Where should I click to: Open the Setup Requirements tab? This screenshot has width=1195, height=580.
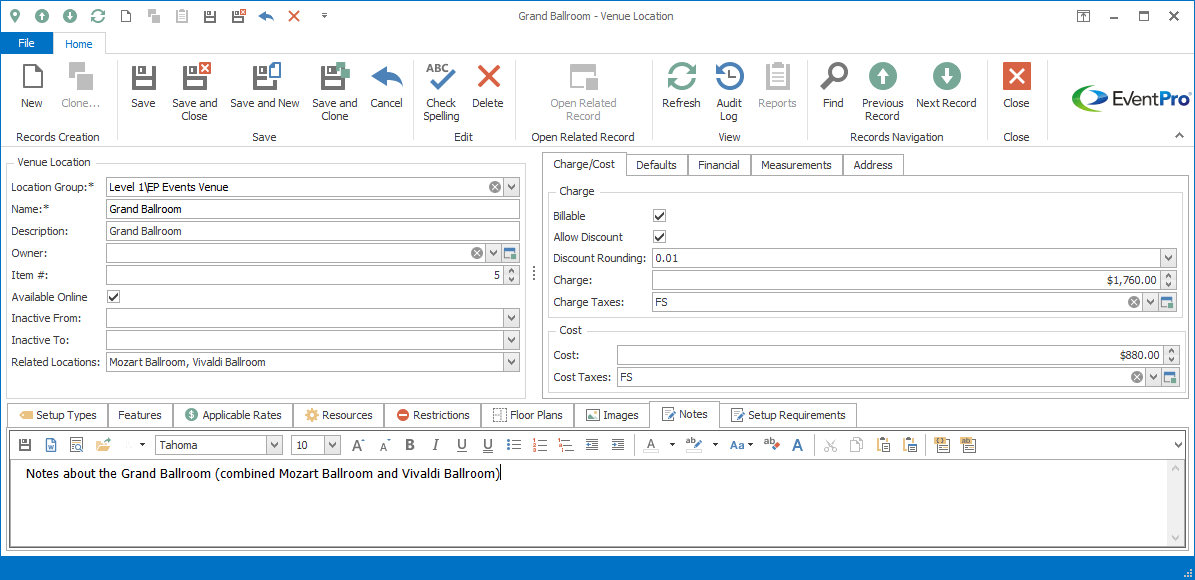[x=788, y=415]
